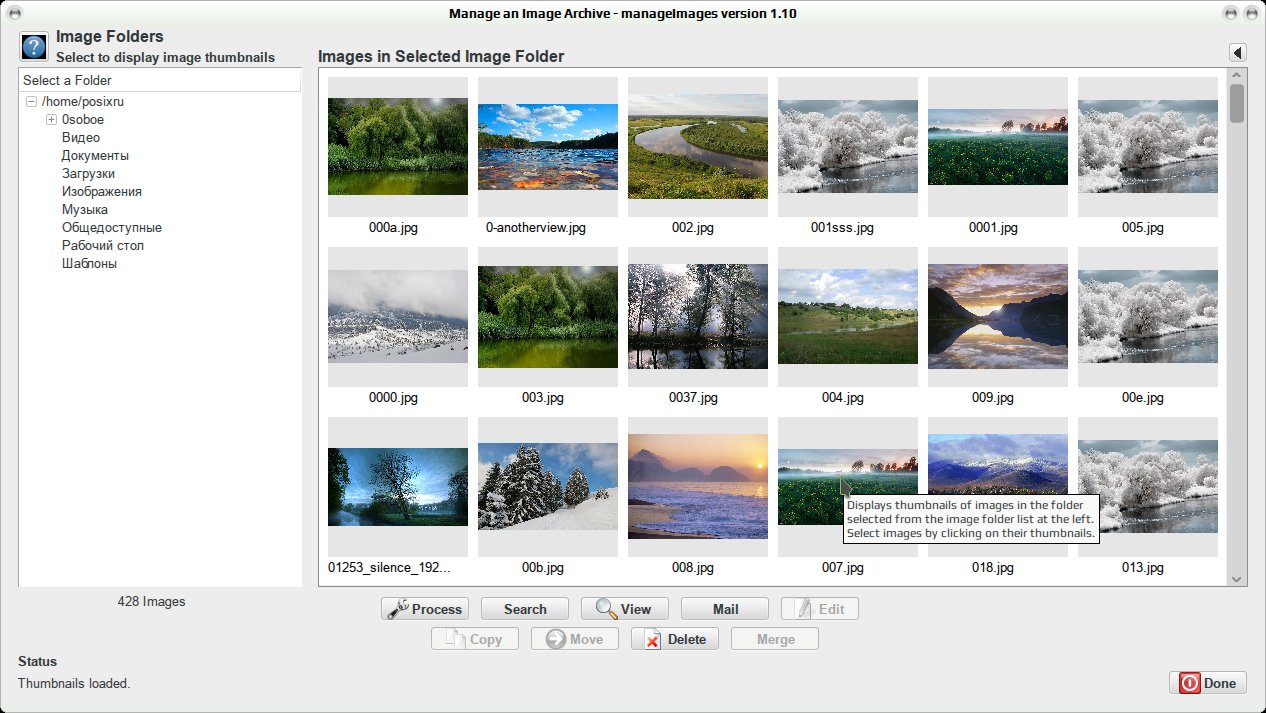The width and height of the screenshot is (1266, 713).
Task: Select the Шаблоны folder
Action: 89,264
